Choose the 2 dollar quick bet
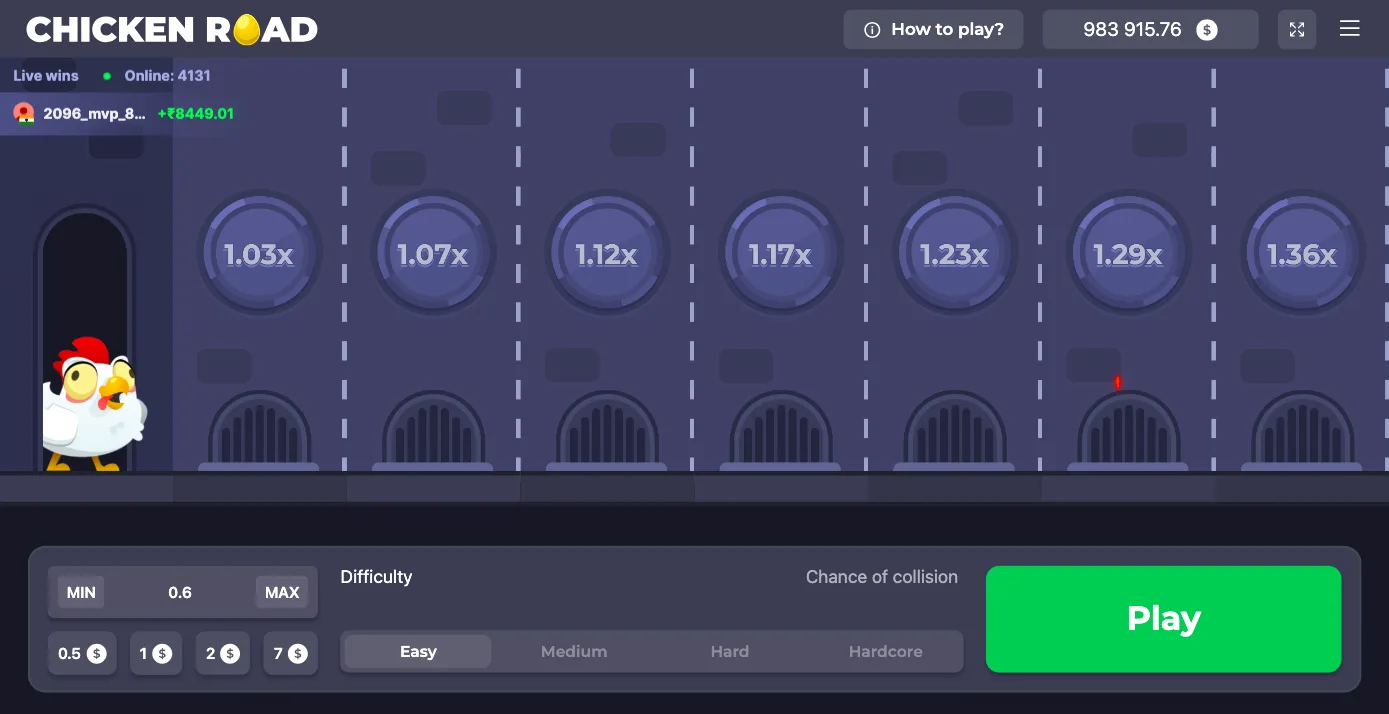The height and width of the screenshot is (714, 1389). tap(223, 654)
